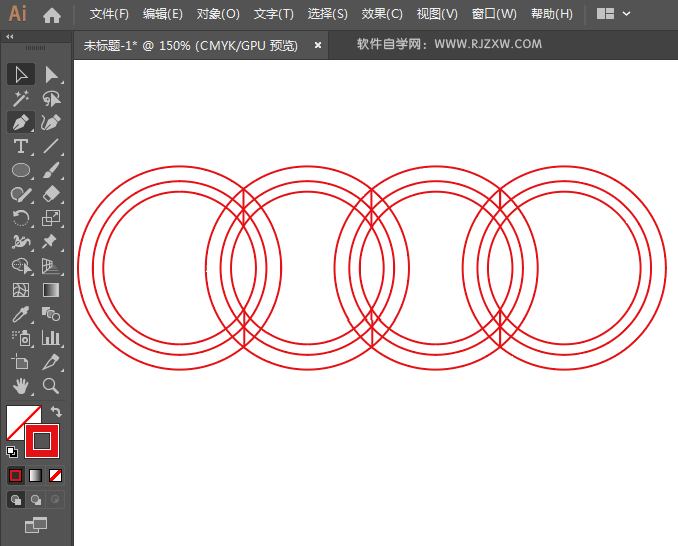Select the Symbol Sprayer tool
The image size is (678, 546).
click(21, 338)
